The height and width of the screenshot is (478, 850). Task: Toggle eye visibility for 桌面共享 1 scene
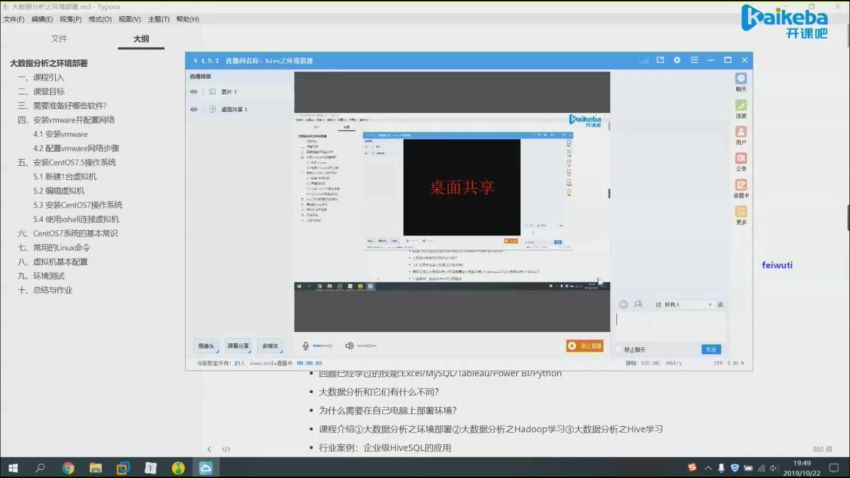[x=194, y=109]
